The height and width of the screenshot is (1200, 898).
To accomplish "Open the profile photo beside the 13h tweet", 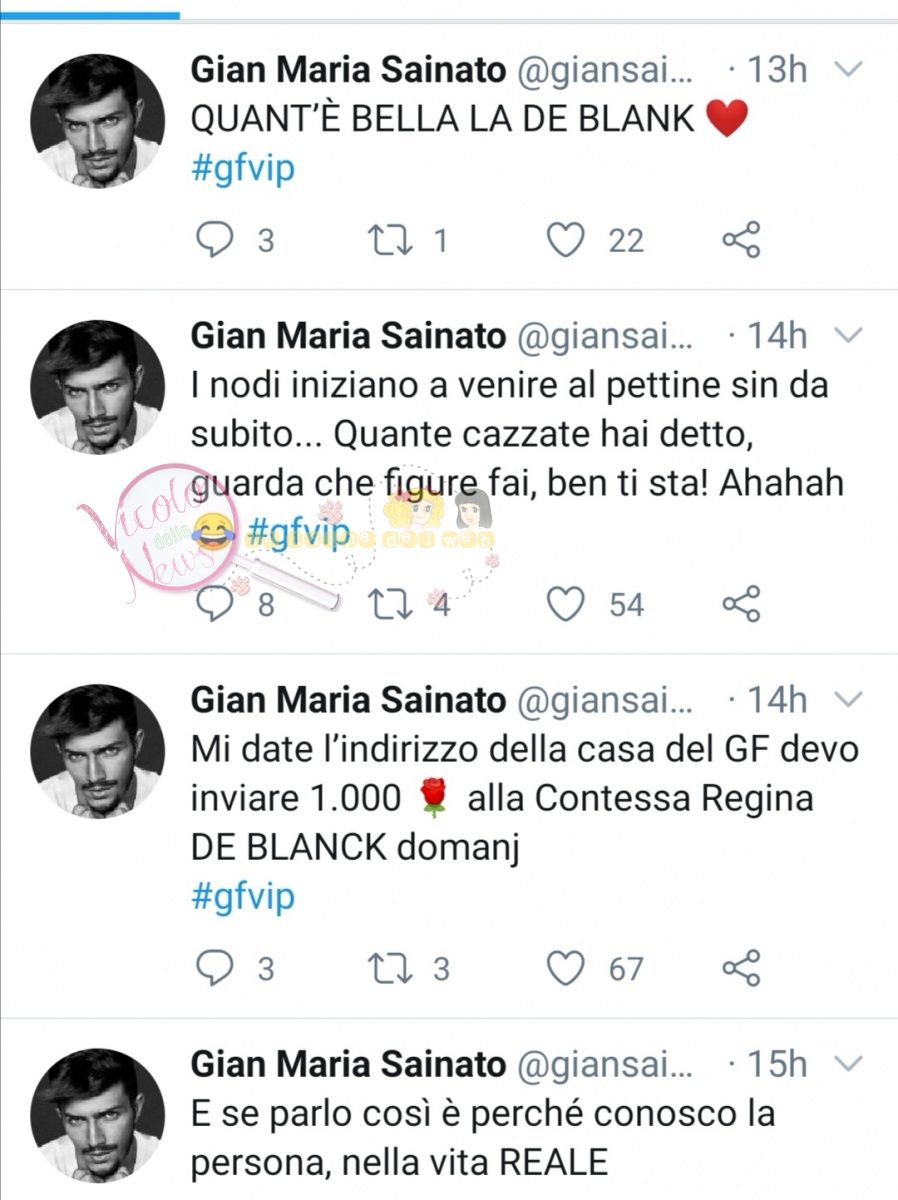I will 98,120.
